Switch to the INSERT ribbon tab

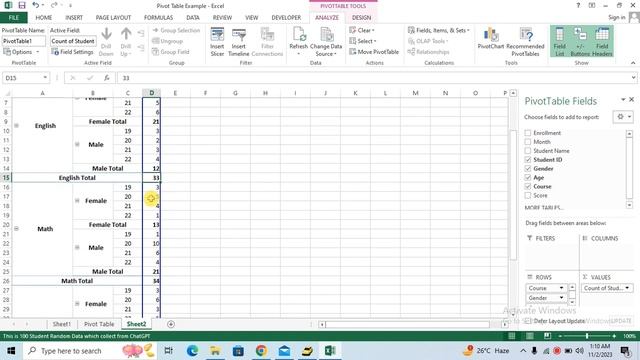(74, 18)
